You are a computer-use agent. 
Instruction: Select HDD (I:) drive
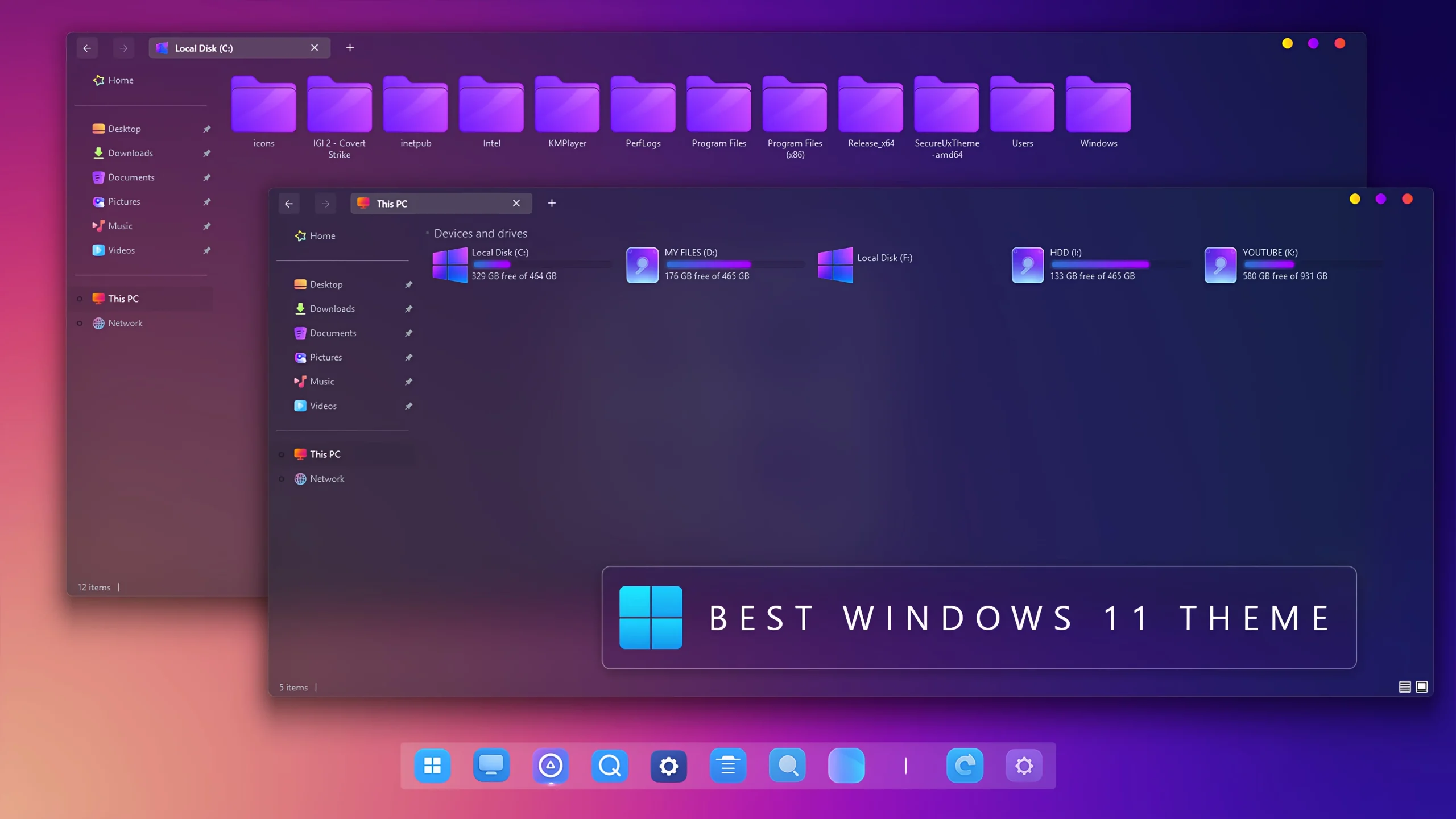[x=1101, y=264]
